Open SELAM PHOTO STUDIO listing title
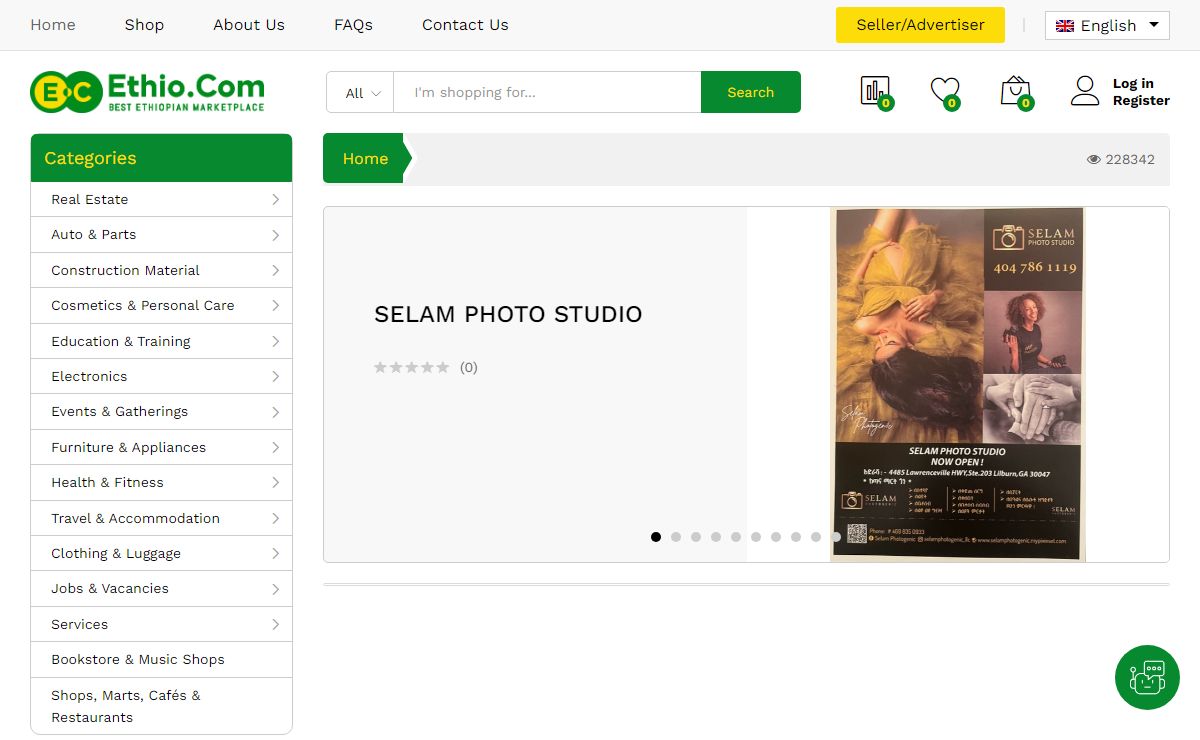Viewport: 1200px width, 740px height. pos(508,314)
